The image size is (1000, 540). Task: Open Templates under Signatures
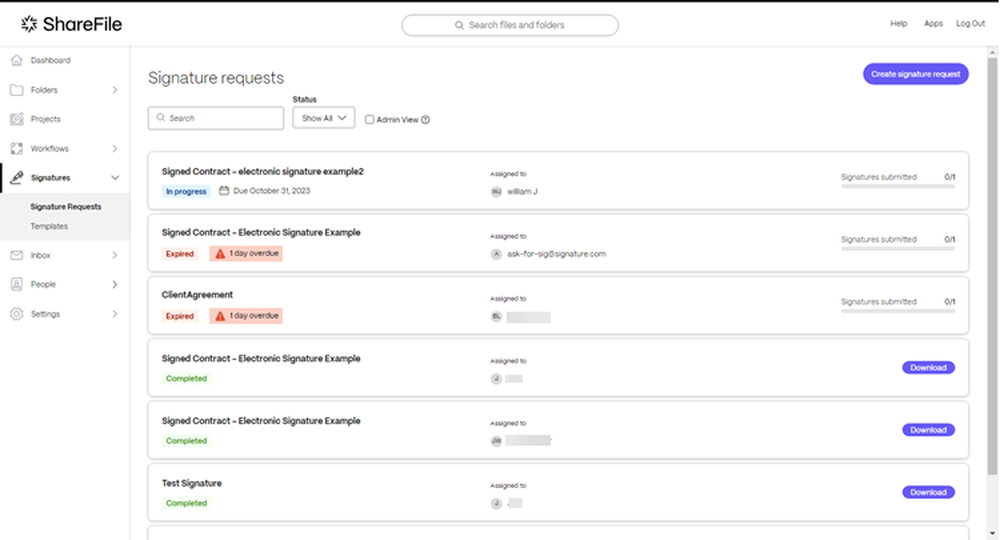pyautogui.click(x=49, y=227)
